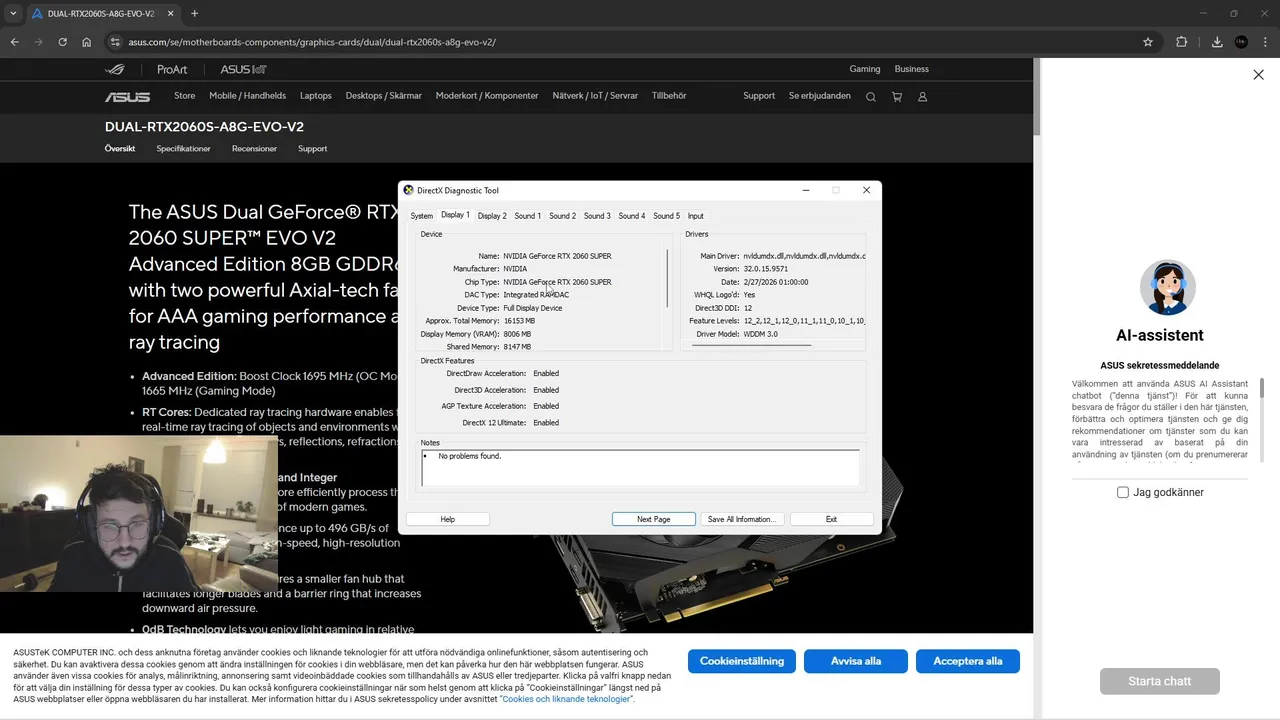Viewport: 1280px width, 720px height.
Task: Open Support in navigation bar
Action: pyautogui.click(x=759, y=96)
